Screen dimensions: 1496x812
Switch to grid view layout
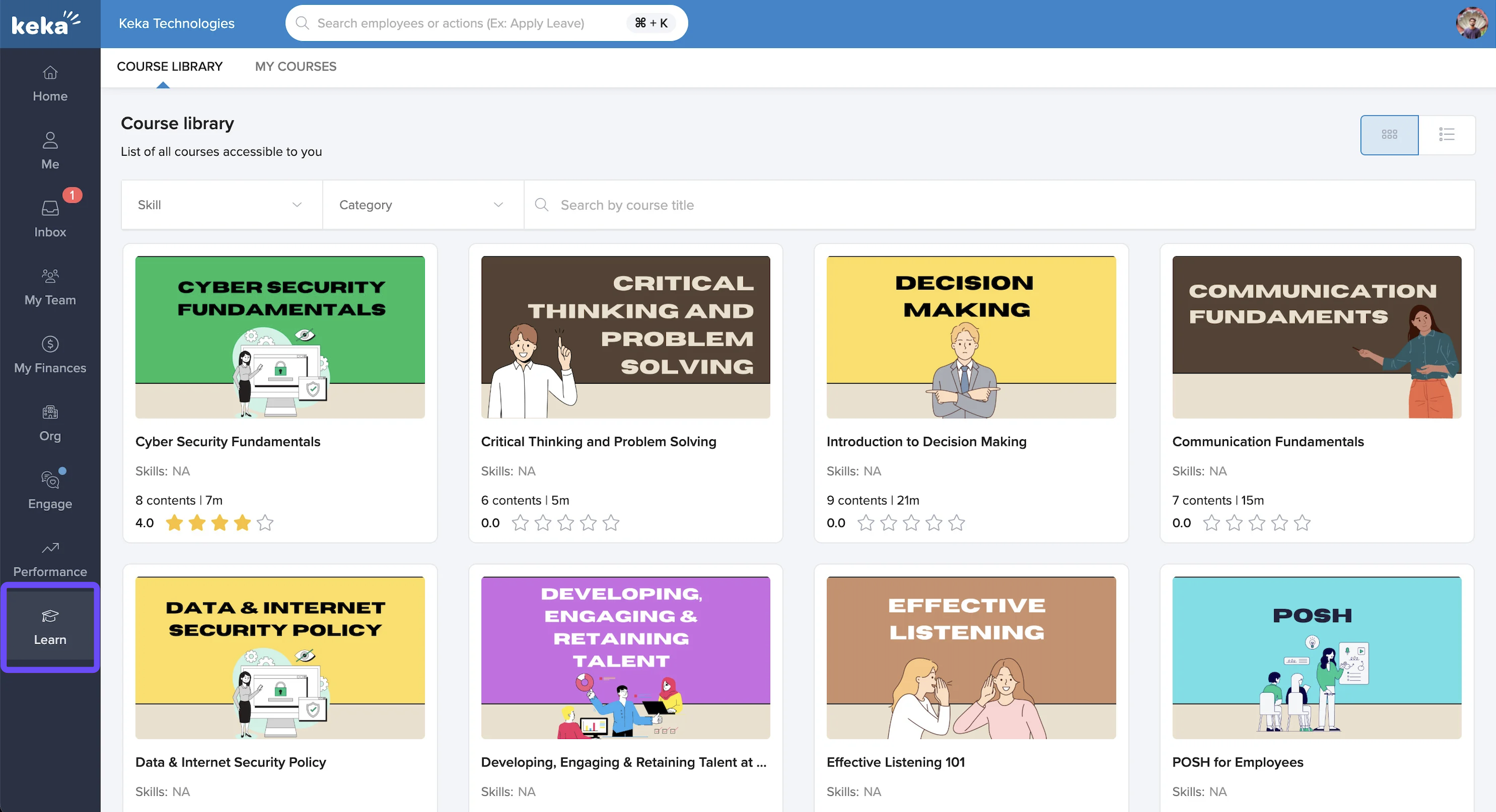pos(1389,135)
